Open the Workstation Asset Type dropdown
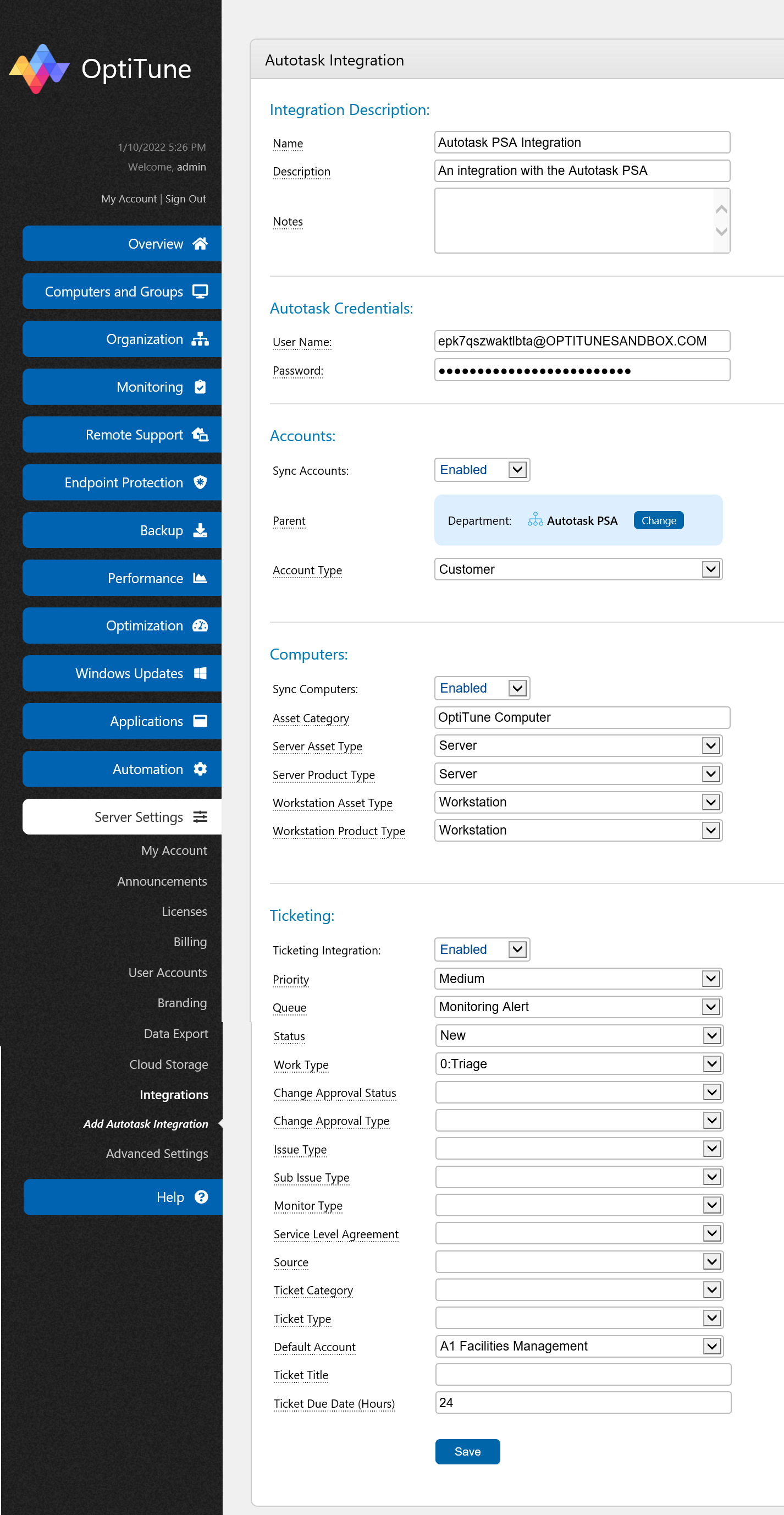 click(578, 802)
